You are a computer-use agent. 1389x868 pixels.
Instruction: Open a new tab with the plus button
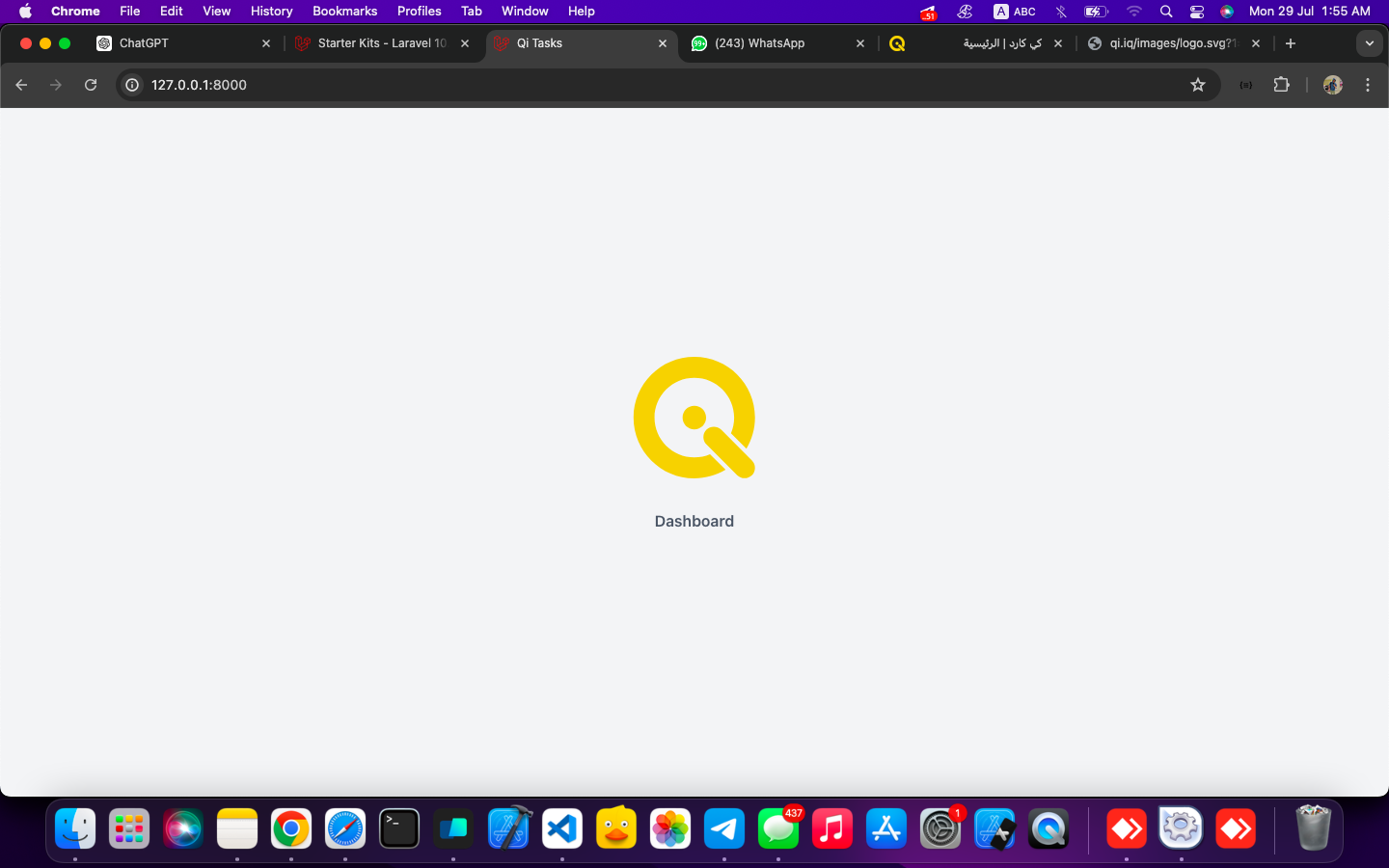[1291, 43]
